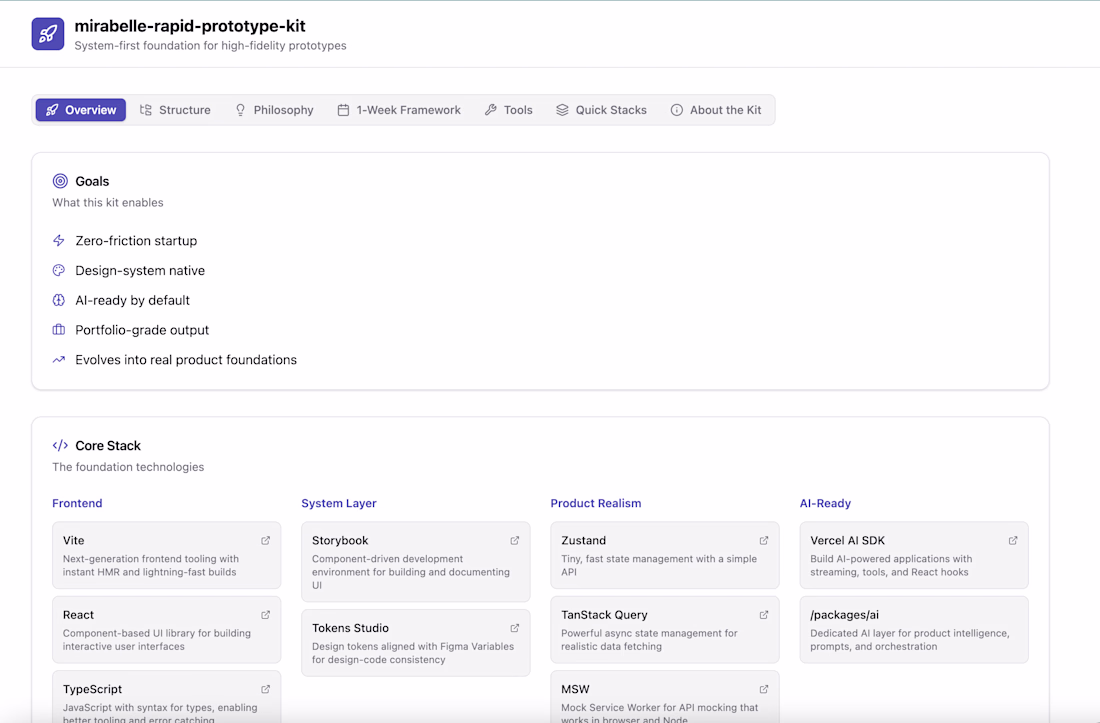Image resolution: width=1100 pixels, height=723 pixels.
Task: Switch to the Structure tab
Action: (x=175, y=110)
